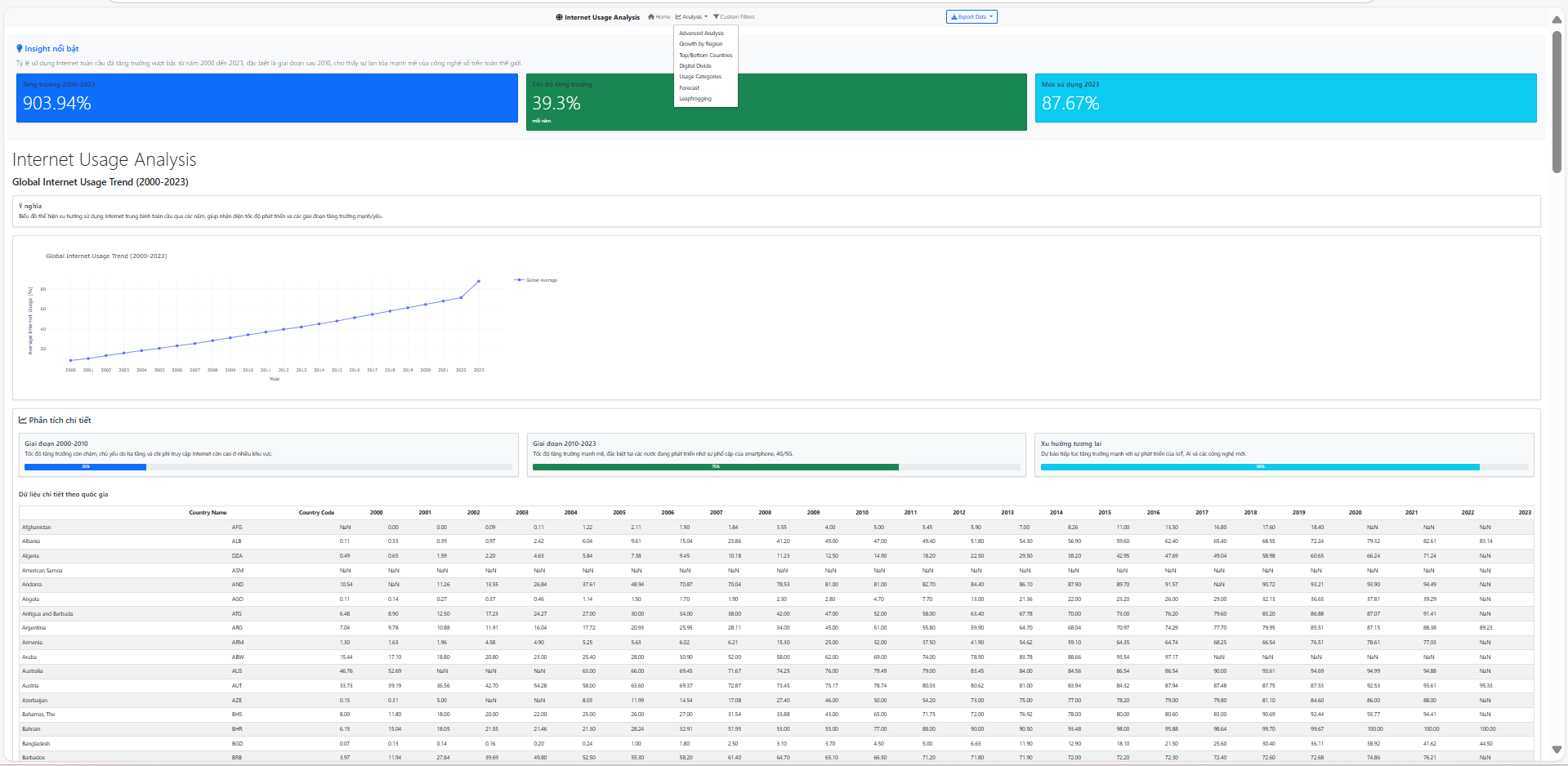Click the page vertical scrollbar thumb
The height and width of the screenshot is (766, 1568).
(x=1557, y=102)
